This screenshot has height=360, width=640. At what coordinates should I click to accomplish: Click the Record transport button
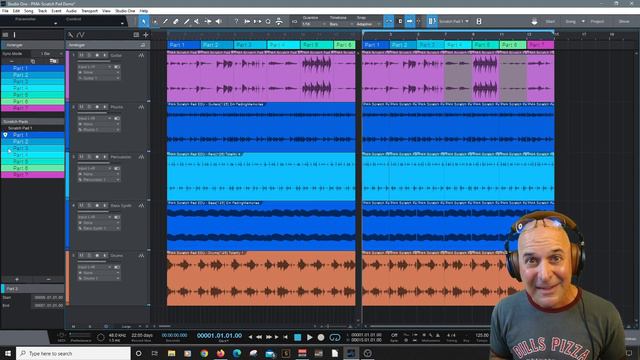tap(321, 337)
